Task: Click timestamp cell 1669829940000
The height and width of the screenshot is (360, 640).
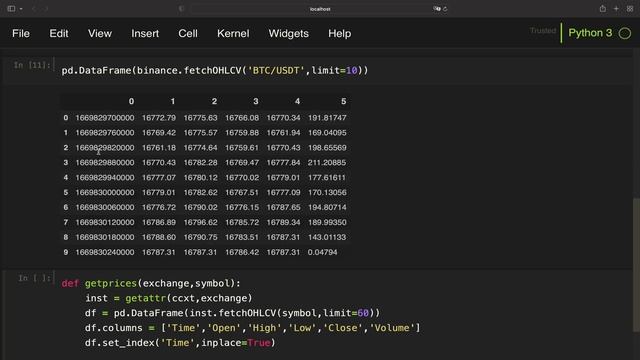Action: [105, 178]
